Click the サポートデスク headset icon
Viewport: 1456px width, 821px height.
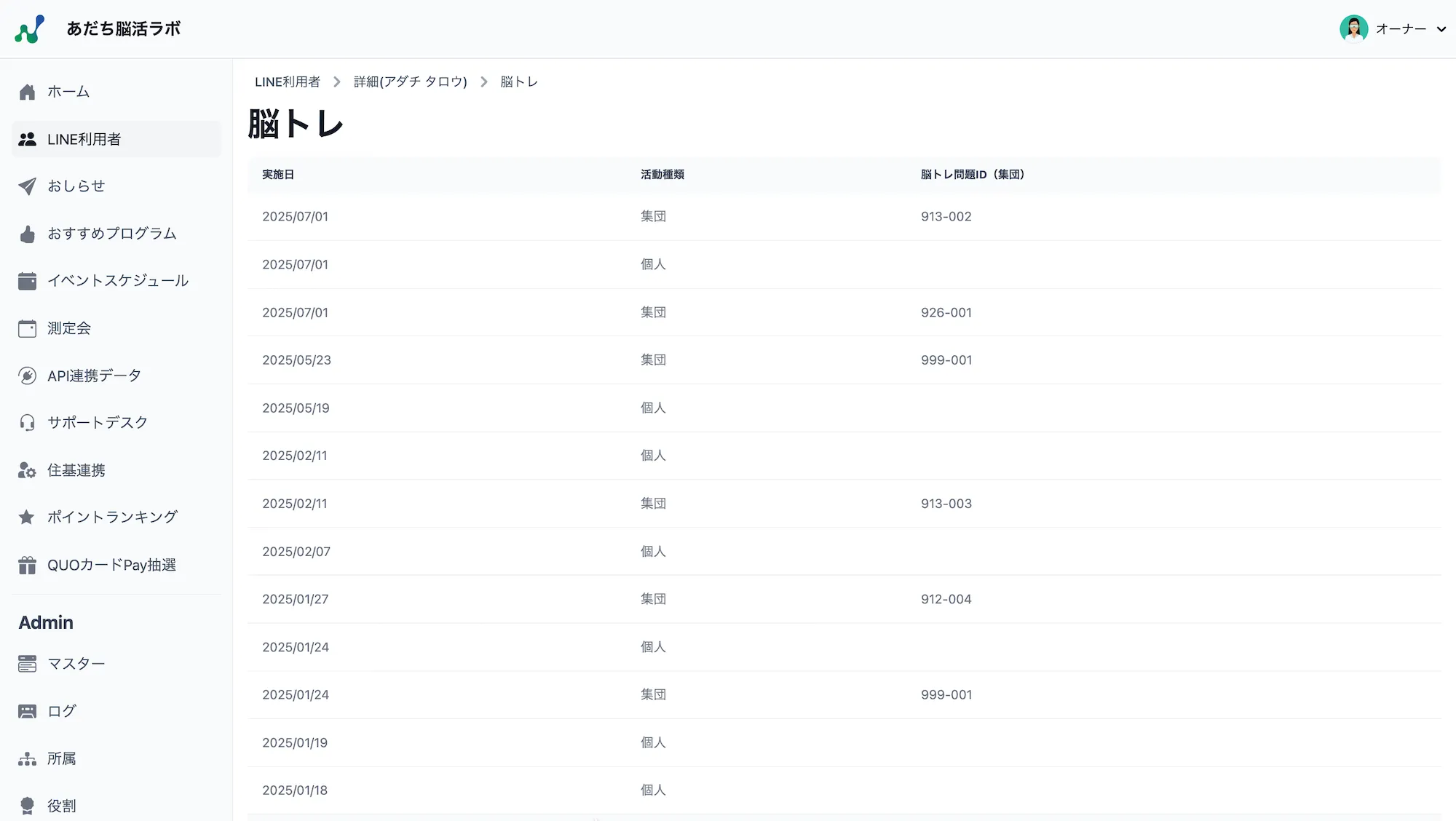27,422
